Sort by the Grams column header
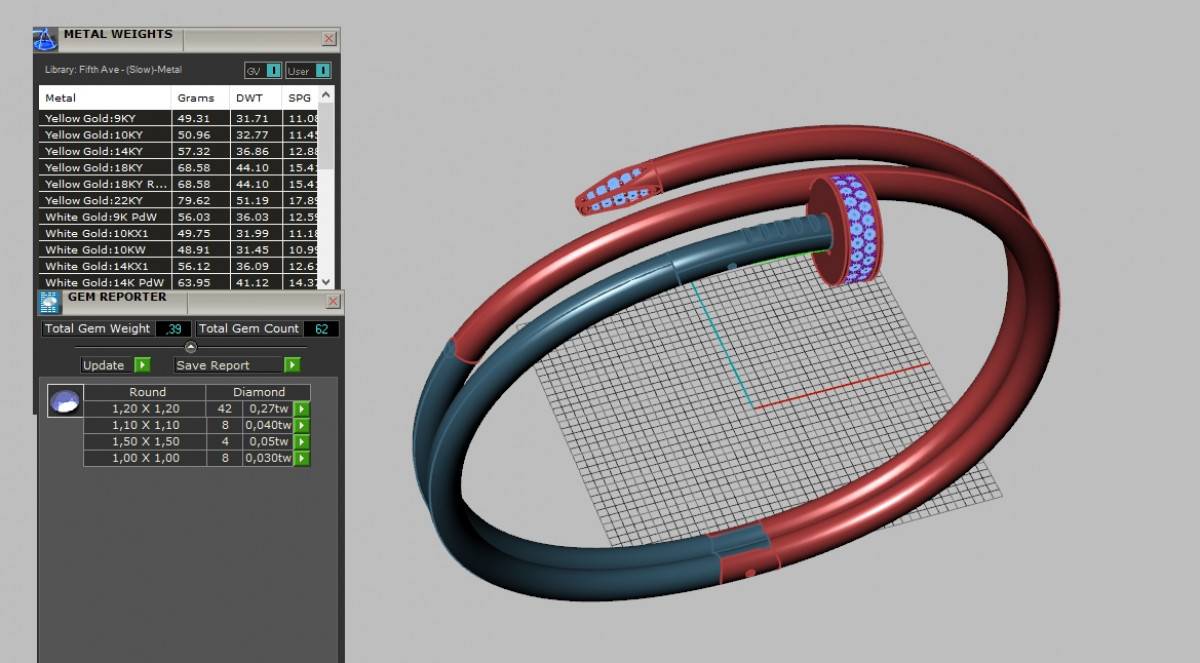Screen dimensions: 1200x663 (196, 98)
